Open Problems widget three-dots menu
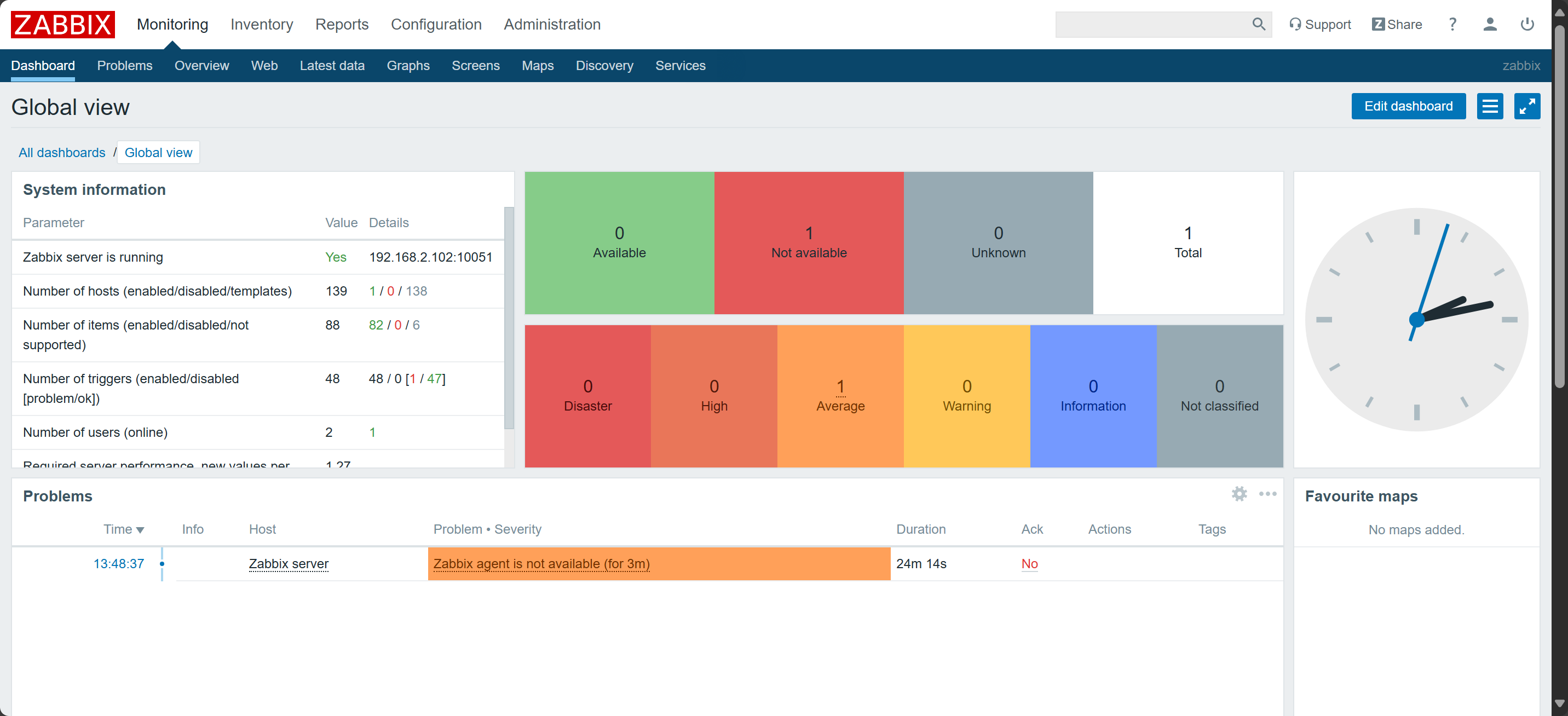The height and width of the screenshot is (716, 1568). click(1267, 494)
